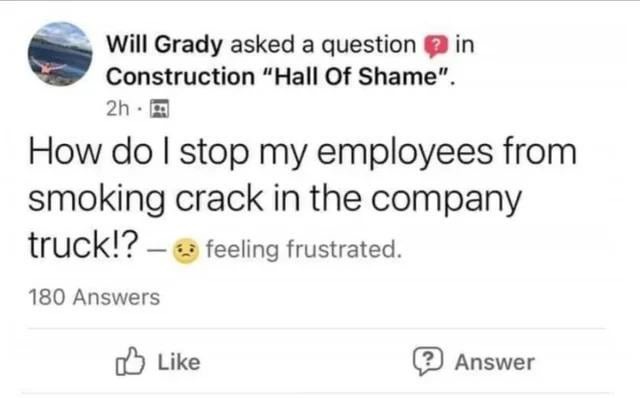Viewport: 640px width, 398px height.
Task: Click the word "in" after the question badge
Action: point(465,44)
